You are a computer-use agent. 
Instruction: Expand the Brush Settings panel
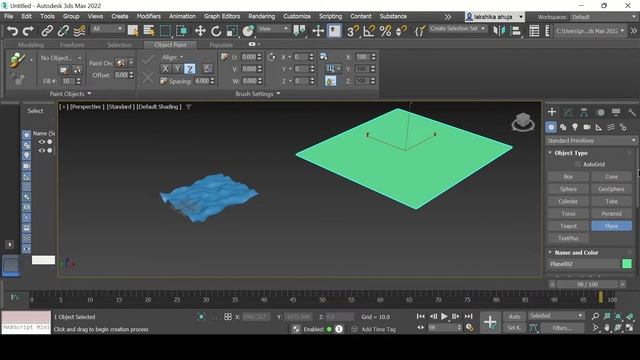[258, 94]
